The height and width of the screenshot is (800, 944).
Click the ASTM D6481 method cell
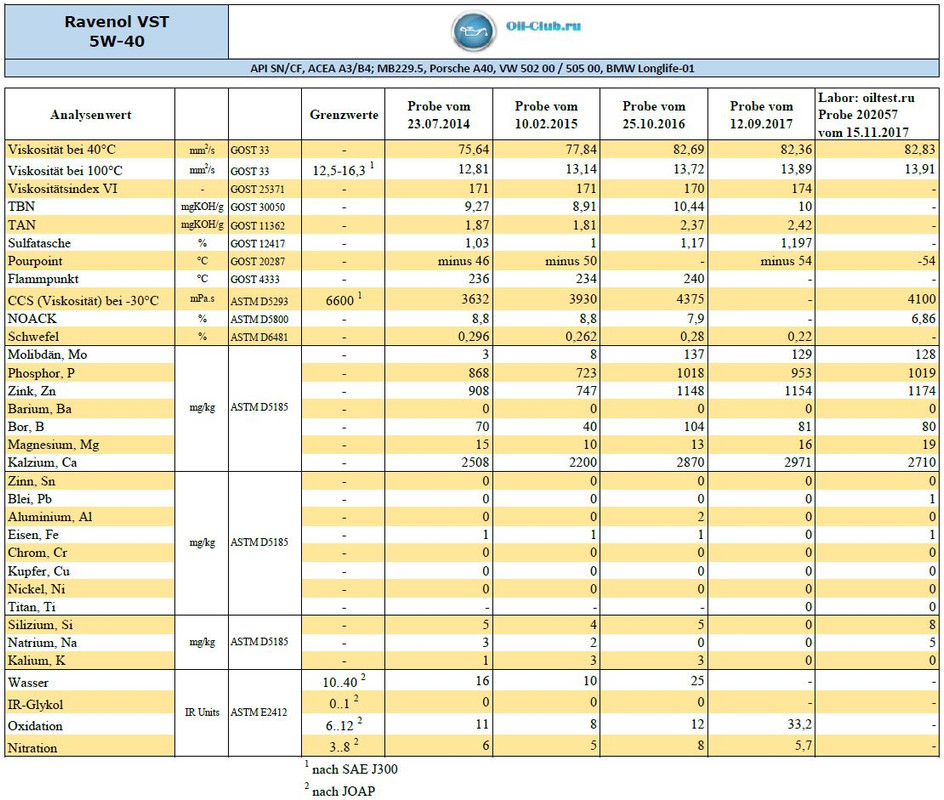click(259, 337)
